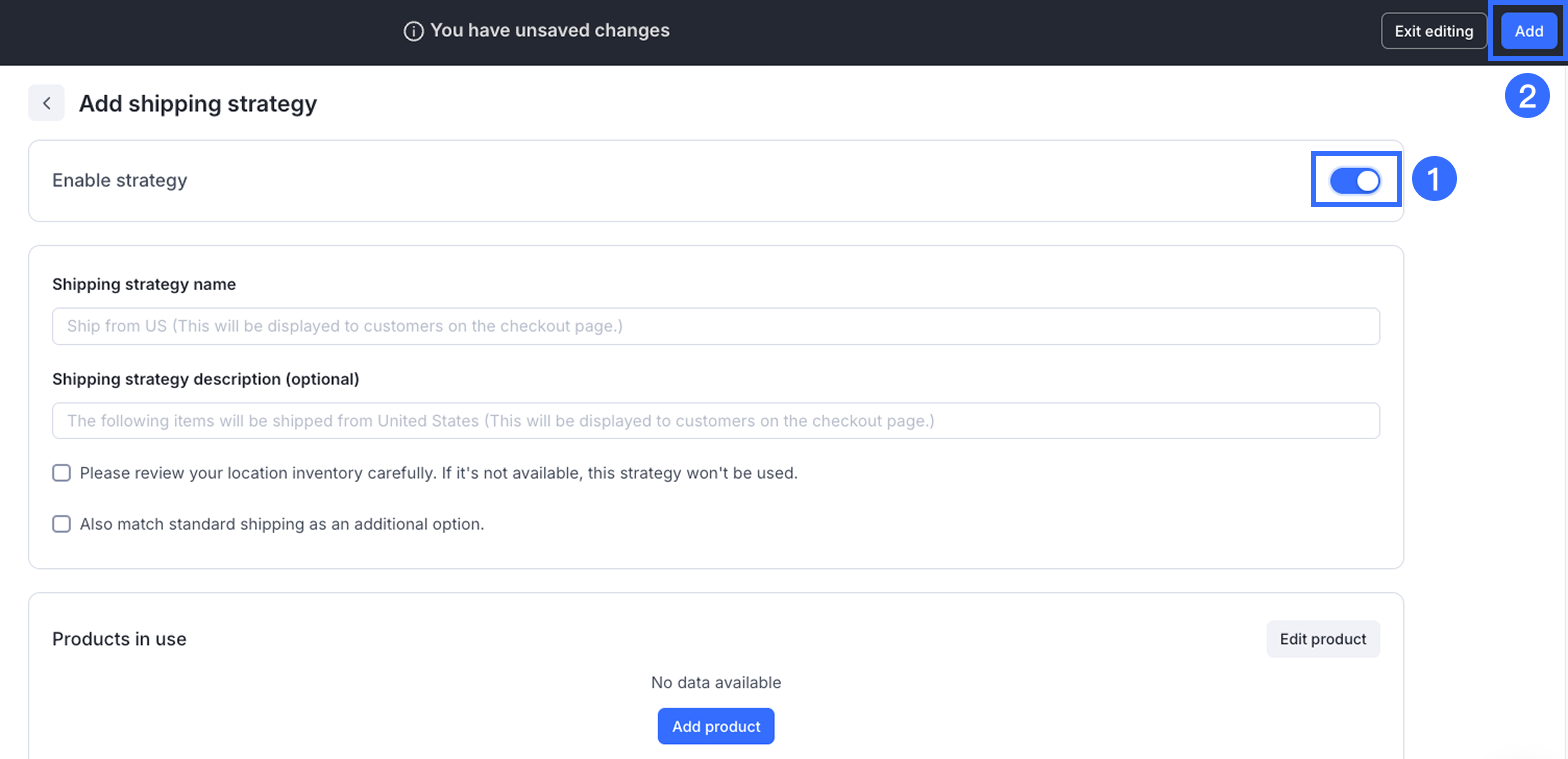This screenshot has height=759, width=1568.
Task: Click the "Please review your location inventory" label
Action: pos(438,473)
